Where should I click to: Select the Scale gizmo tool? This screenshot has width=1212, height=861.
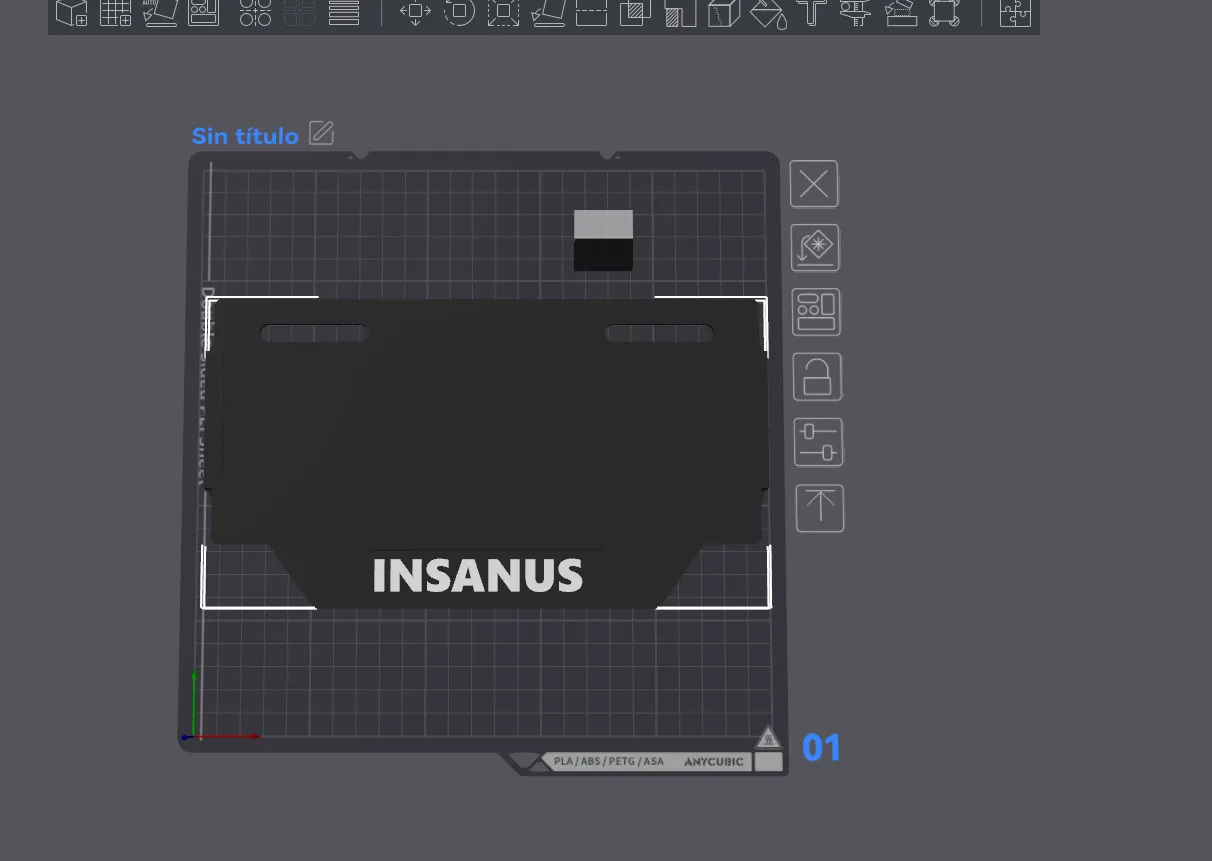click(503, 13)
